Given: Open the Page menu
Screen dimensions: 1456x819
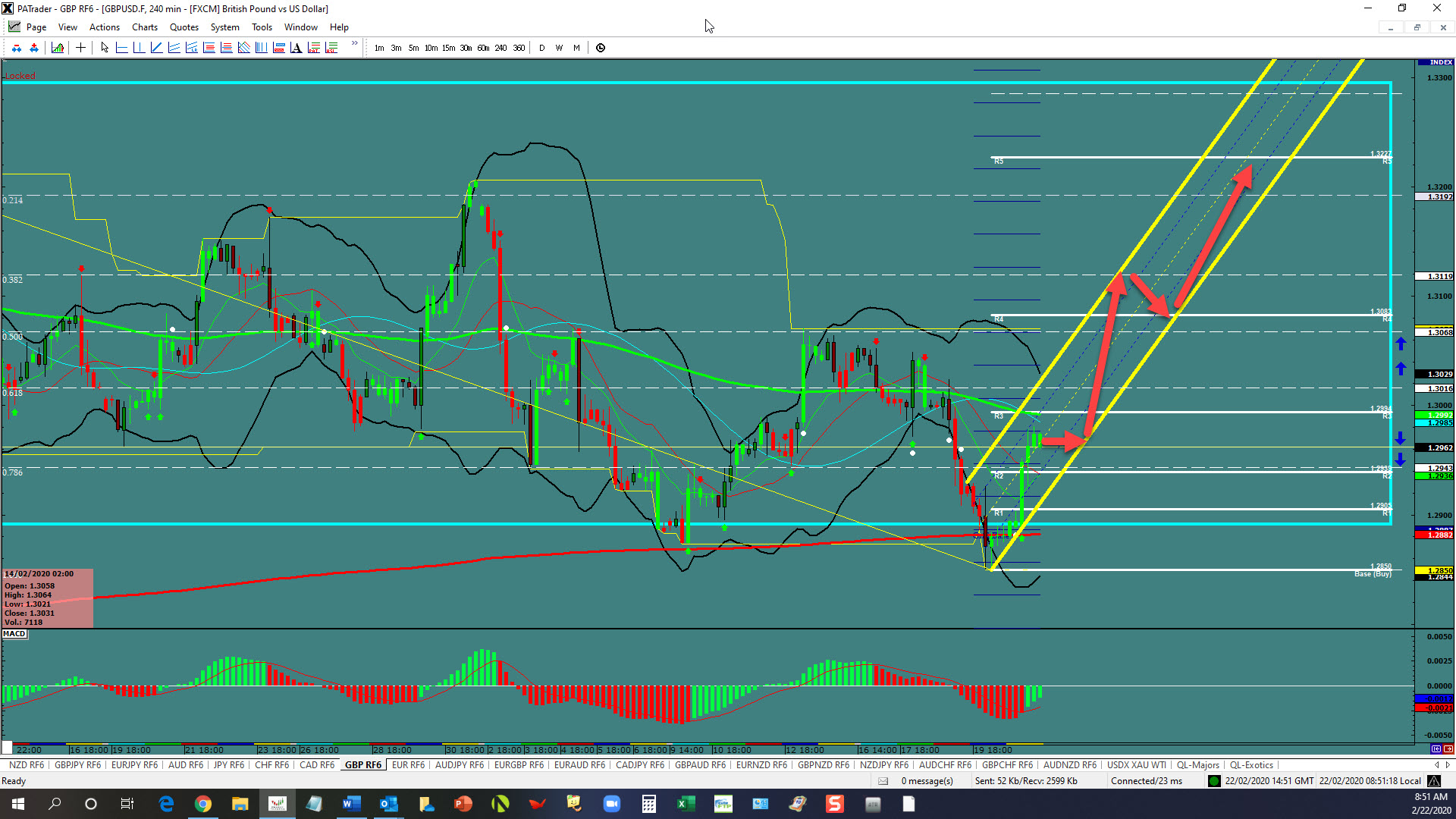Looking at the screenshot, I should [36, 27].
